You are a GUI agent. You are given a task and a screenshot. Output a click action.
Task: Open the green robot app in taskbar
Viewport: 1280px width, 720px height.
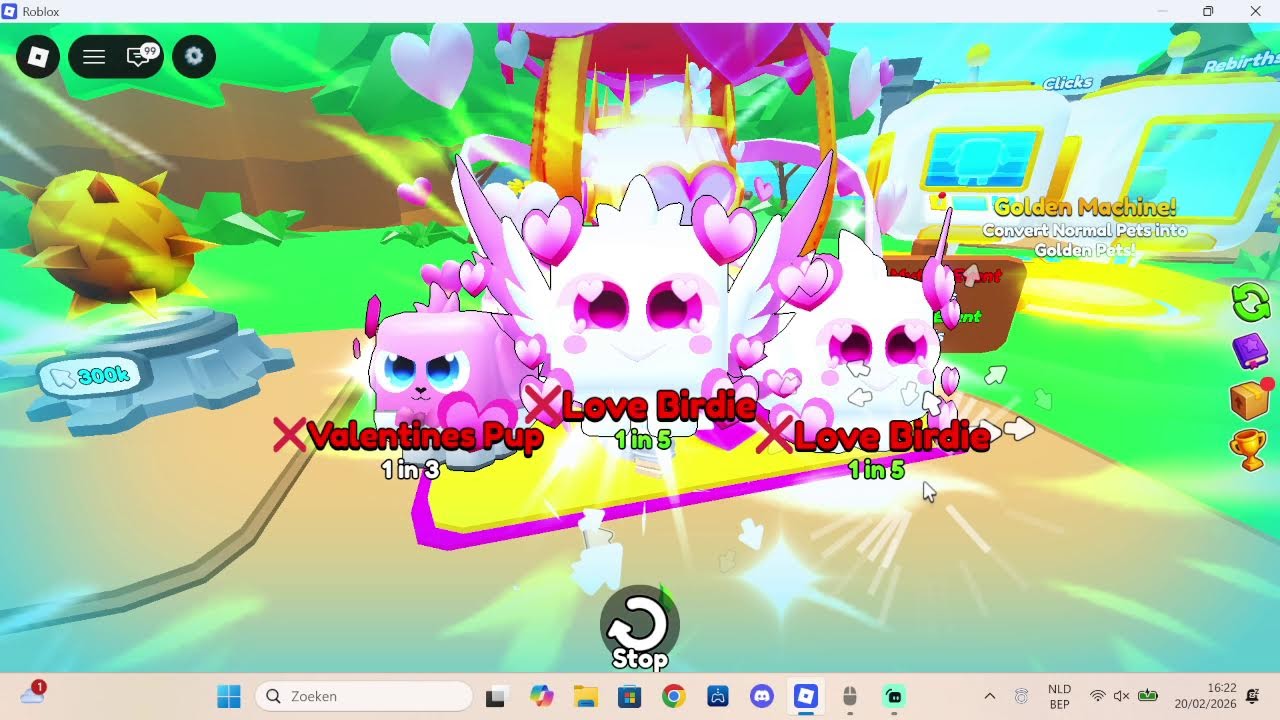[x=894, y=696]
